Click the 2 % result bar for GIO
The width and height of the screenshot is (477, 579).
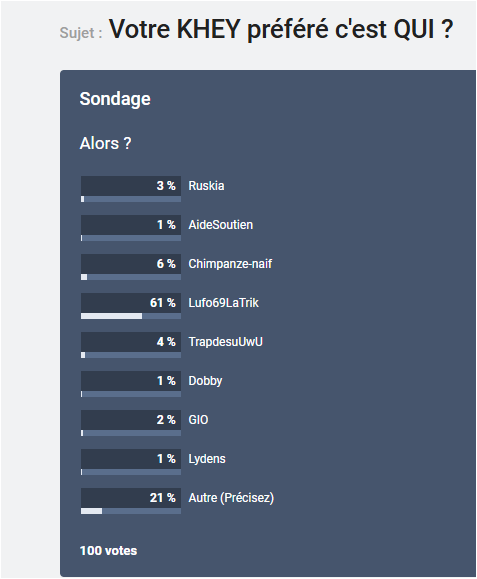tap(131, 433)
